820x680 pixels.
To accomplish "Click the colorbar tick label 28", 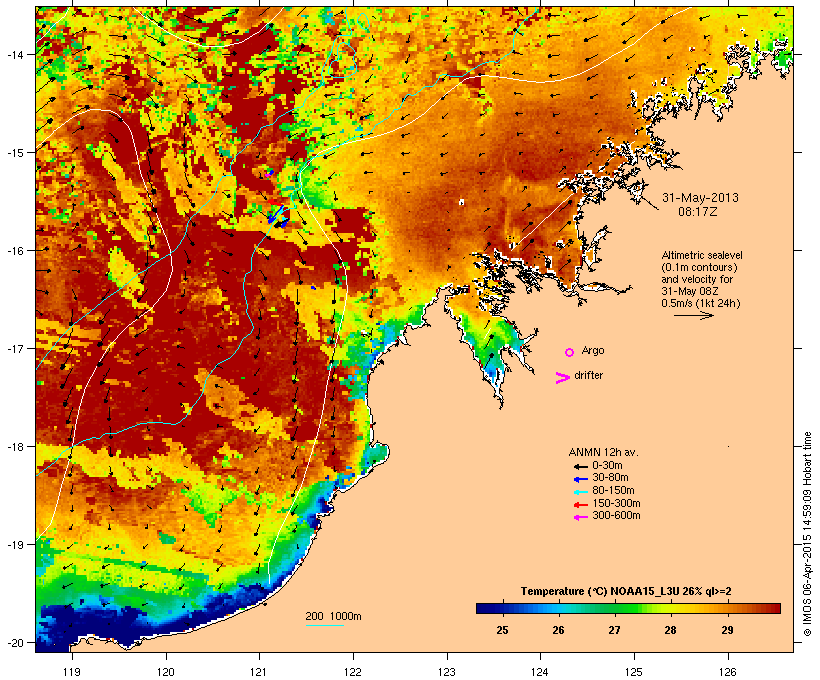I will point(671,630).
